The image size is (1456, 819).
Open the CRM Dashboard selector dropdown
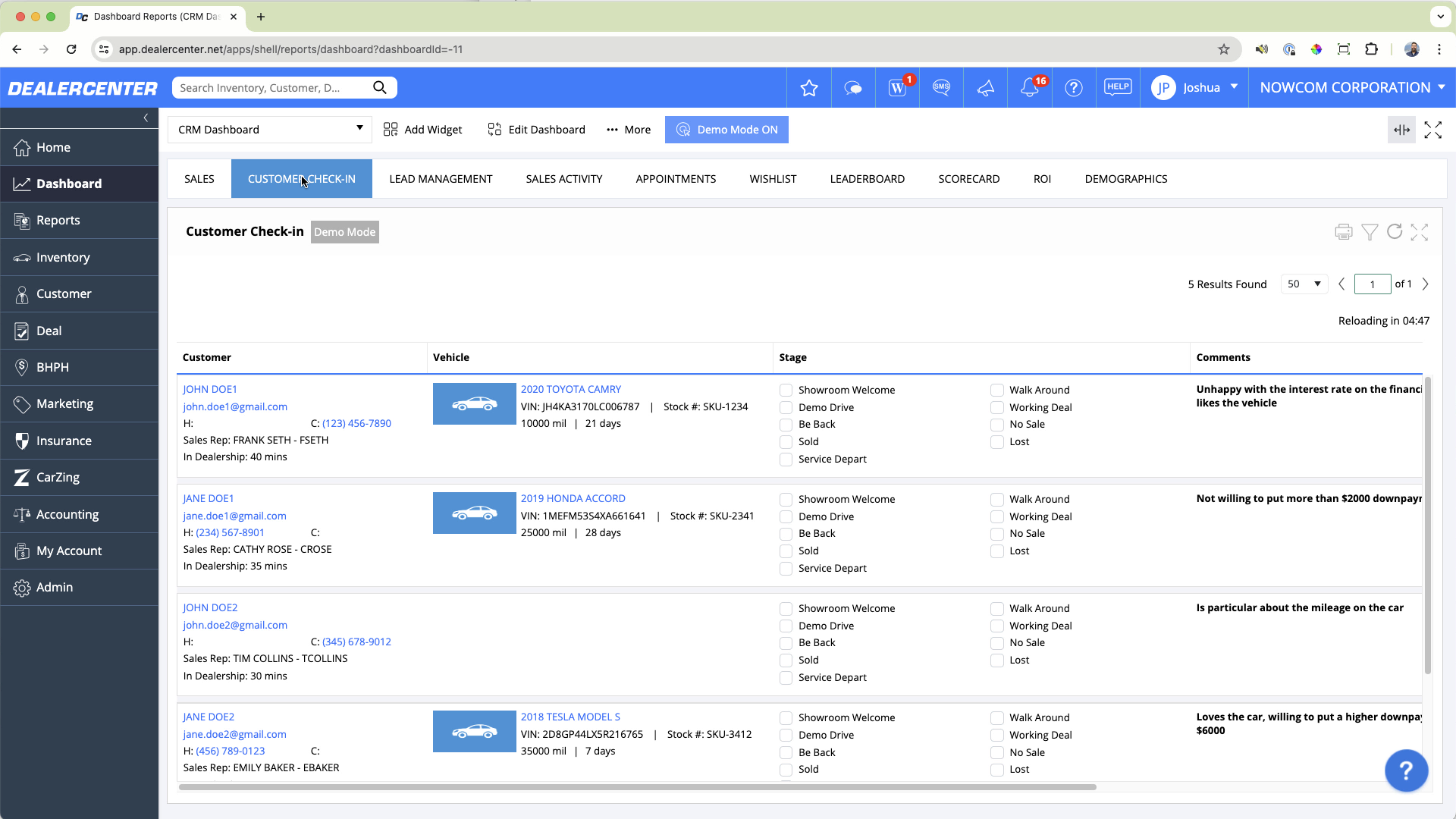point(269,129)
